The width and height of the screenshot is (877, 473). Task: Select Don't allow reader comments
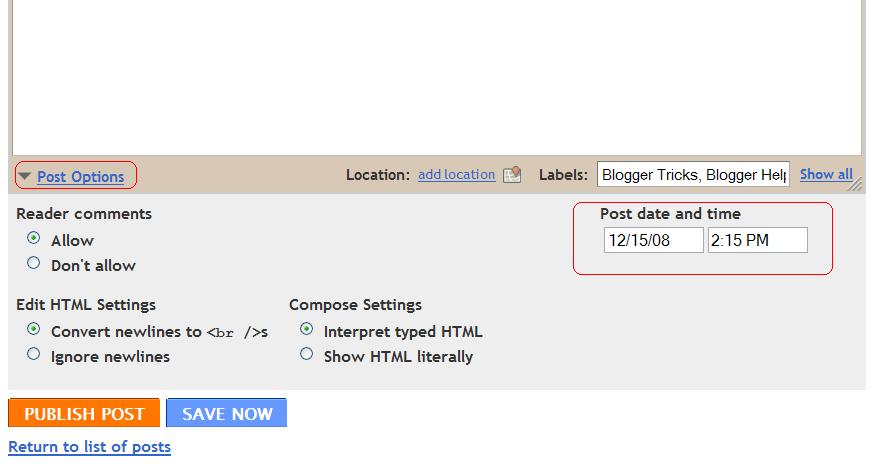[x=34, y=263]
